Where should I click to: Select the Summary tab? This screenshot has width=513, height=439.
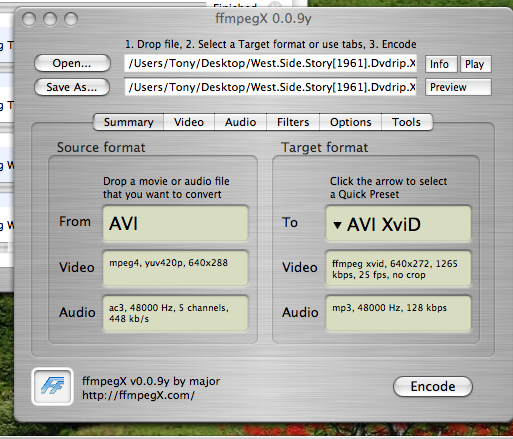129,122
